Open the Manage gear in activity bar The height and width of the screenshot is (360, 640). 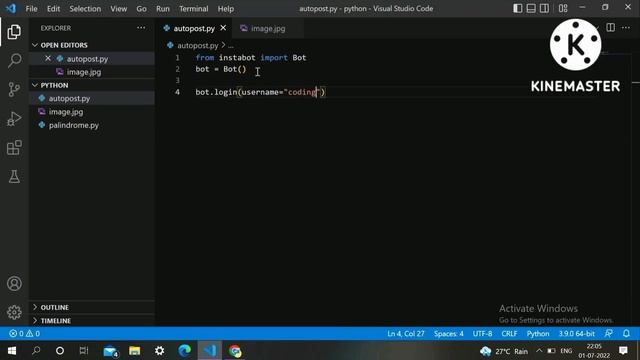pos(14,312)
